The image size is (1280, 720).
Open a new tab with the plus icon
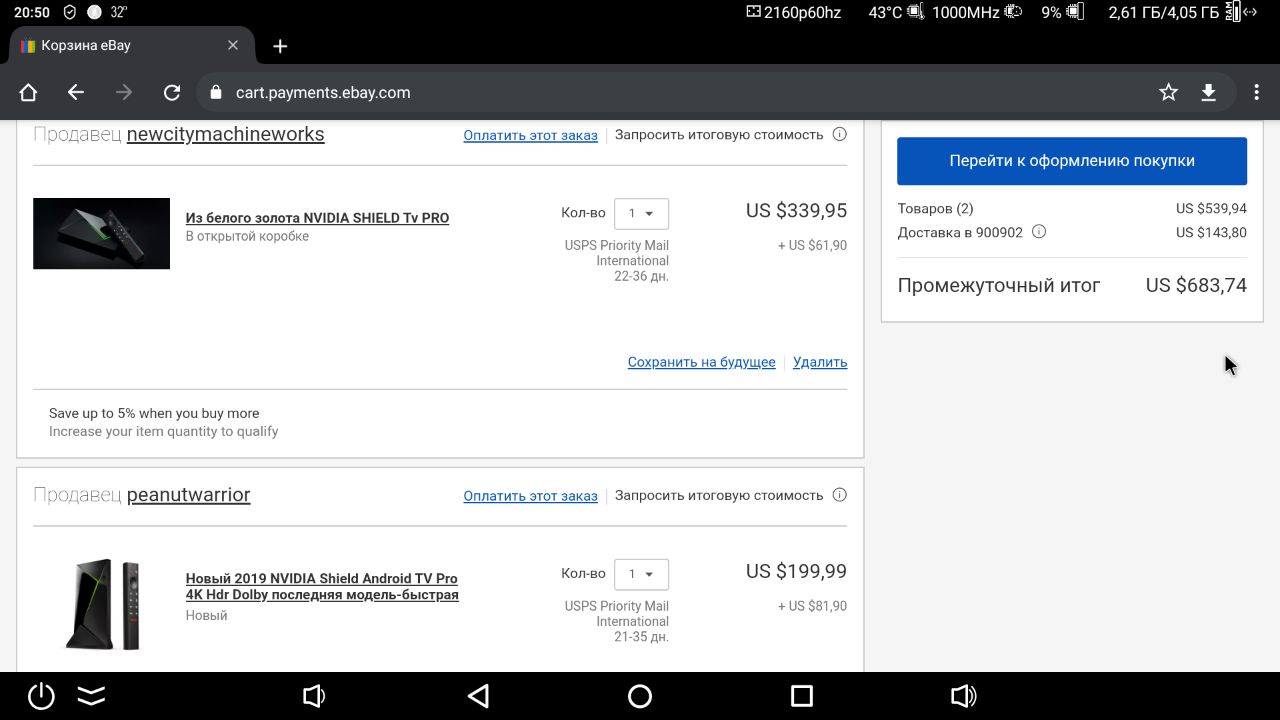tap(280, 46)
